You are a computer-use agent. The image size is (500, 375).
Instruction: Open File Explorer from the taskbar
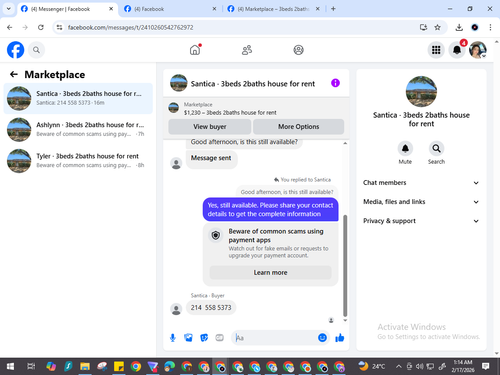coord(85,366)
